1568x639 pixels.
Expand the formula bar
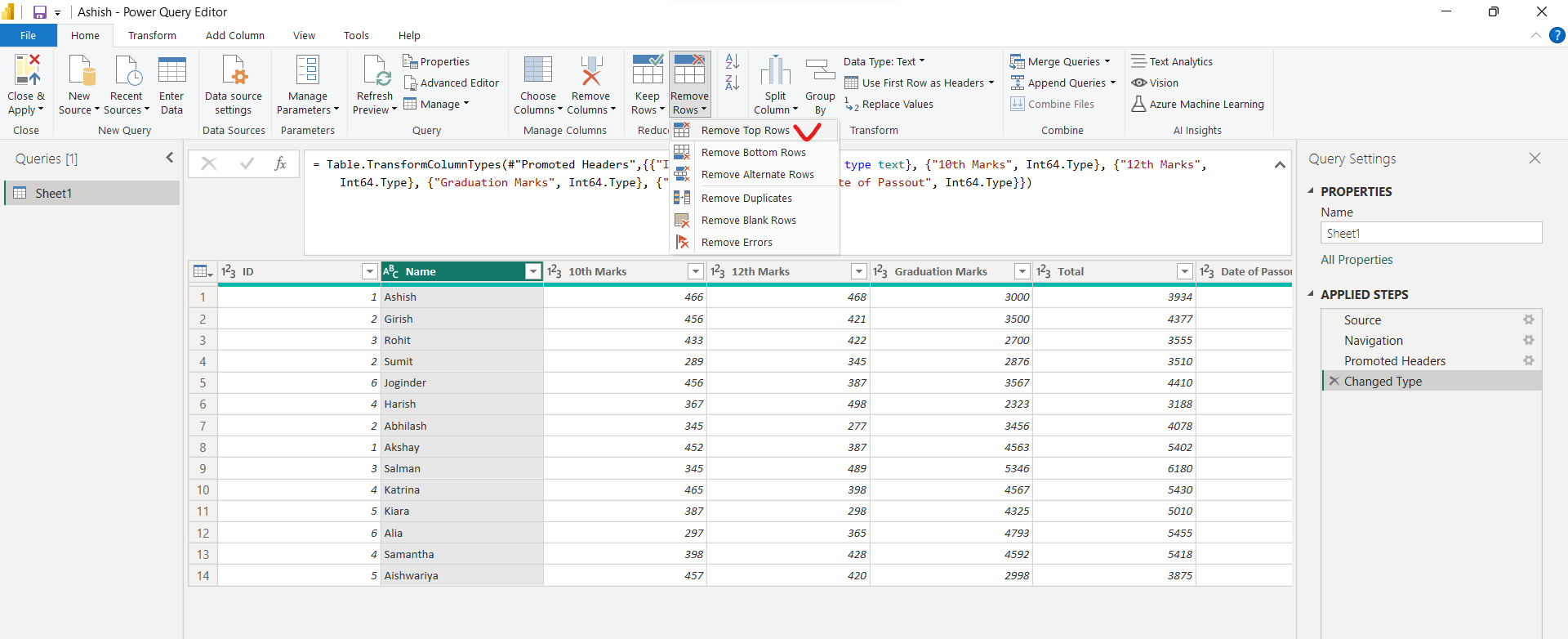(1280, 165)
